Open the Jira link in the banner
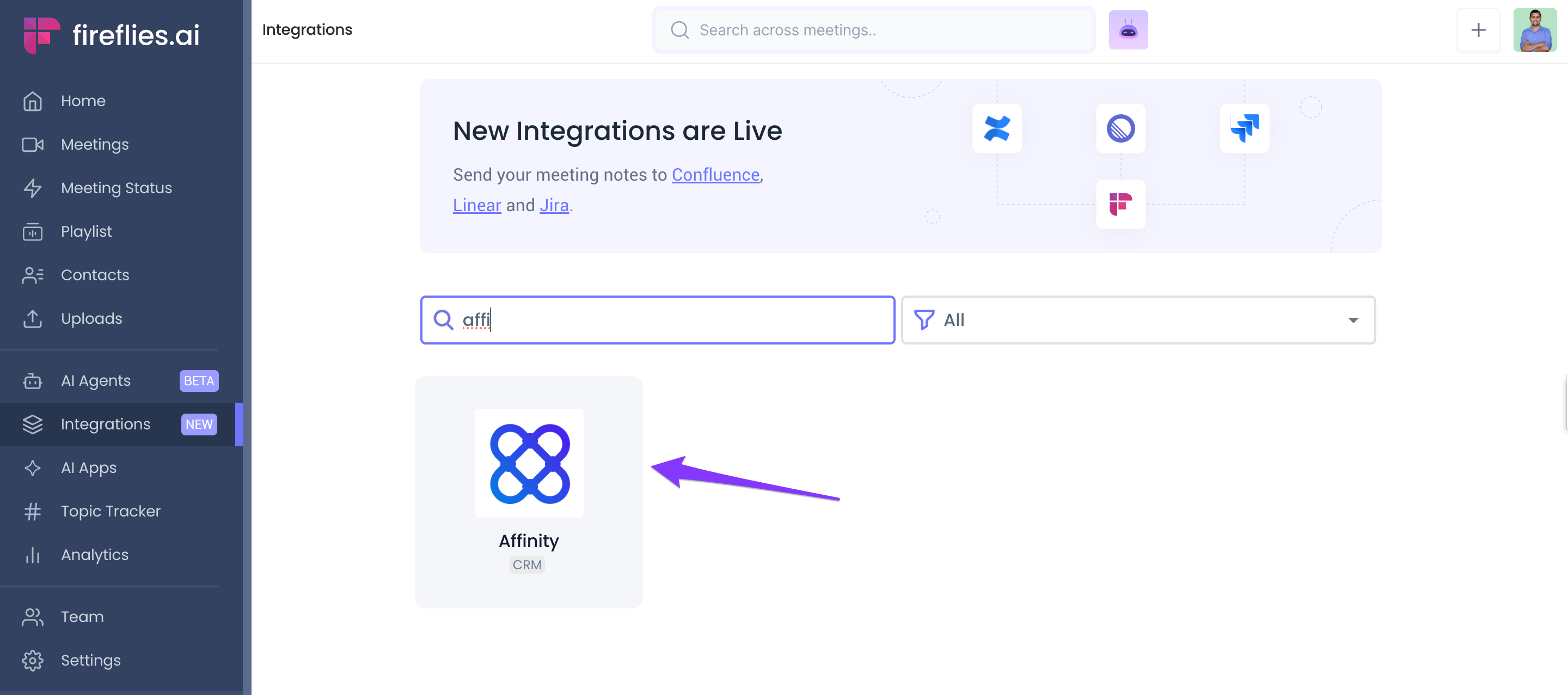This screenshot has width=1568, height=695. (554, 205)
